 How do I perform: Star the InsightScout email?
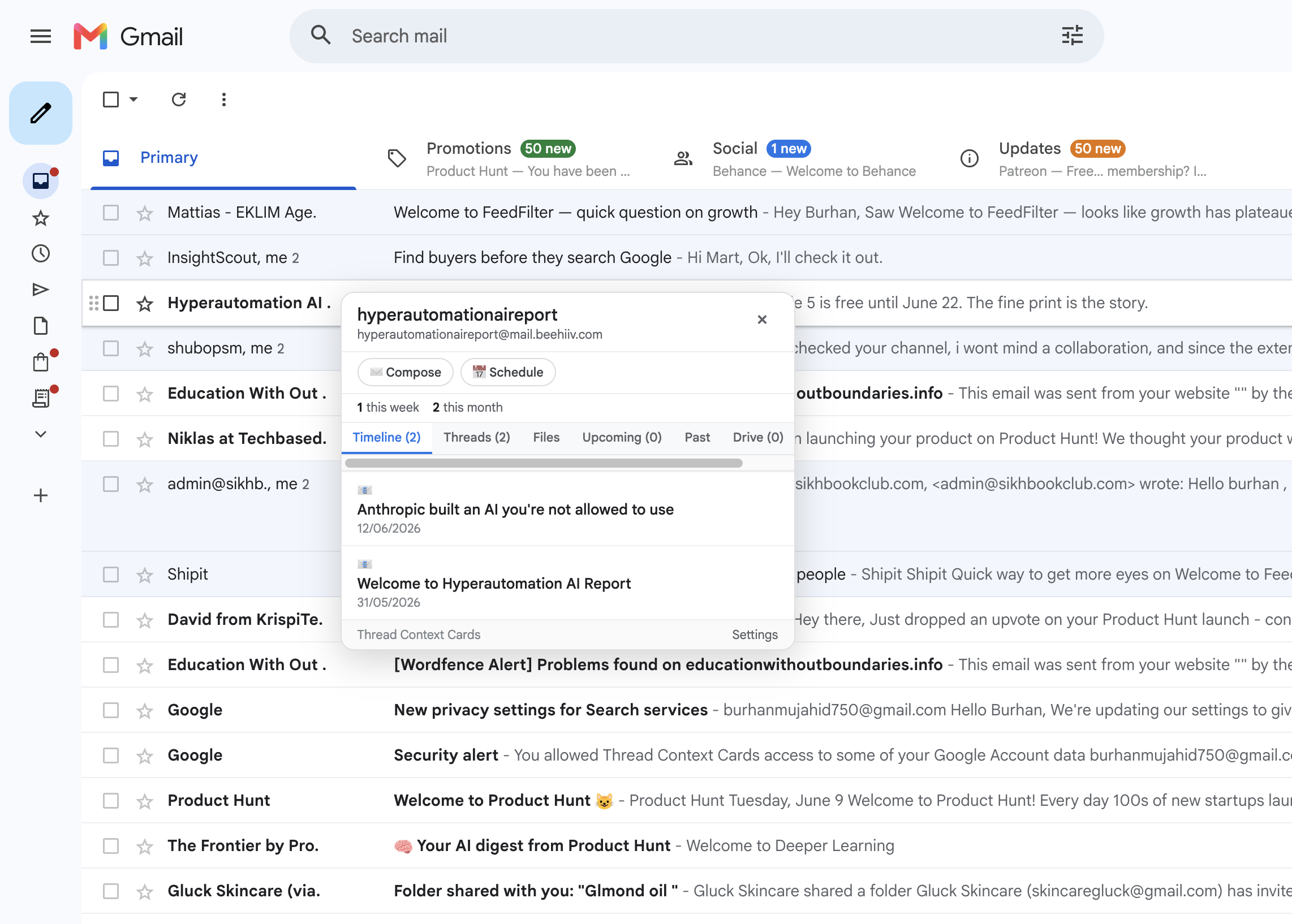click(x=145, y=258)
